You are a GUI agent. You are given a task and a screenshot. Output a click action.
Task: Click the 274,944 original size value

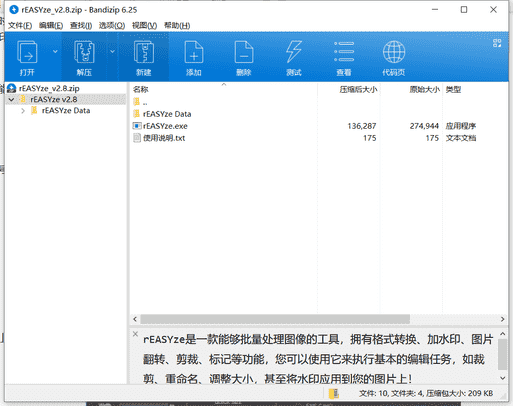[424, 126]
